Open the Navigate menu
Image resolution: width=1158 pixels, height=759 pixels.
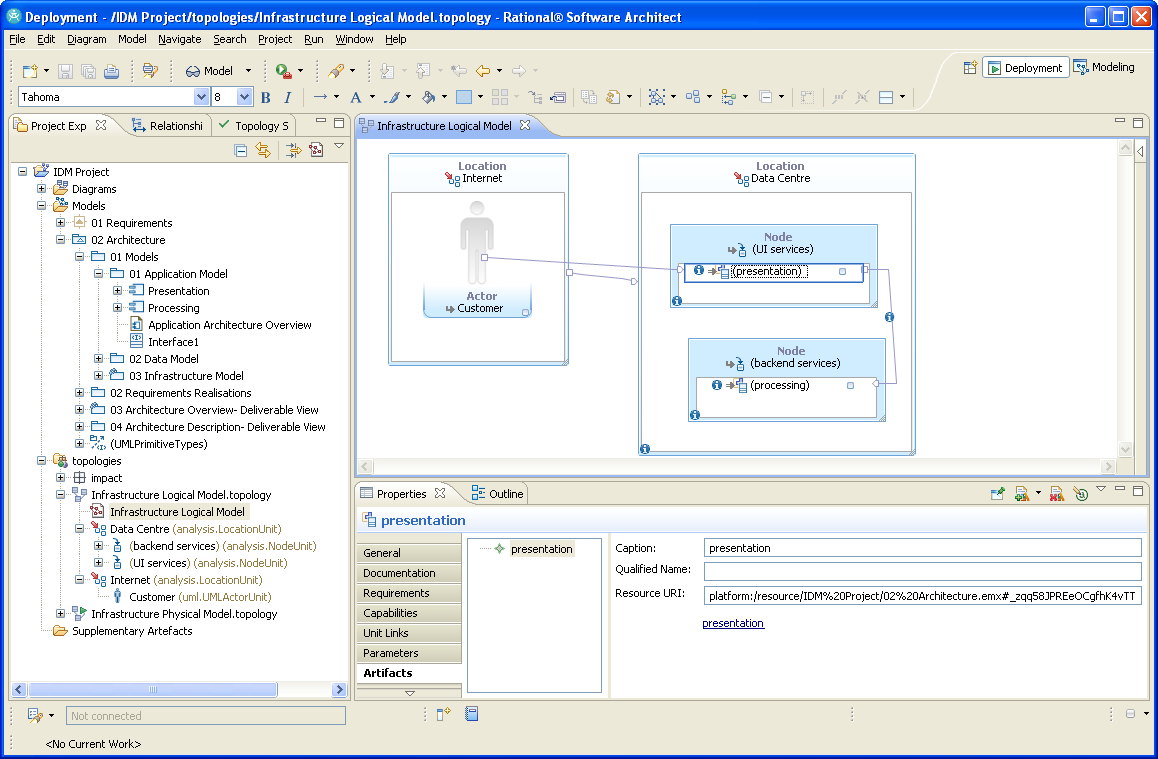(x=179, y=39)
